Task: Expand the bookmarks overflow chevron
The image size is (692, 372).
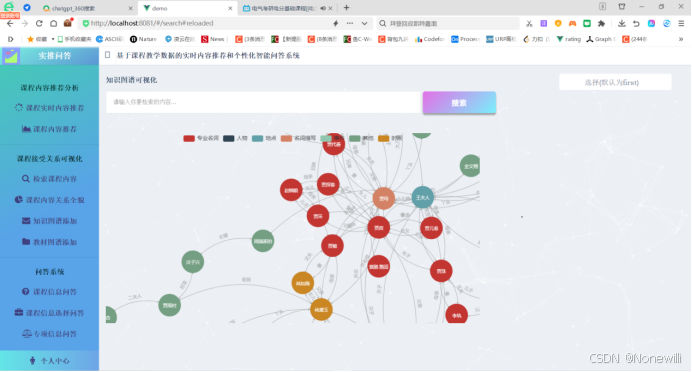Action: 681,39
